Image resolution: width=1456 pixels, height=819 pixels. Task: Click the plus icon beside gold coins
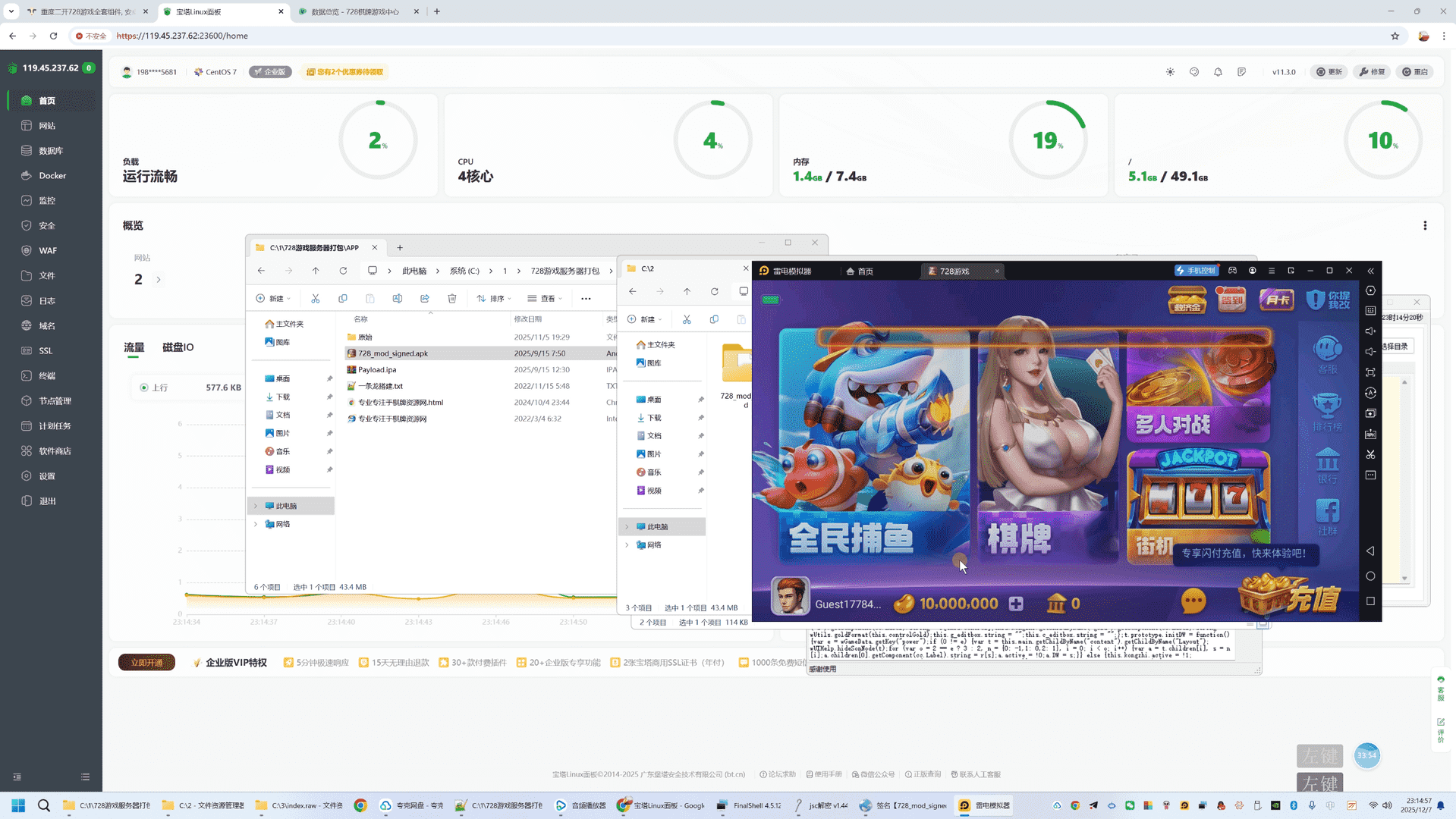1016,604
